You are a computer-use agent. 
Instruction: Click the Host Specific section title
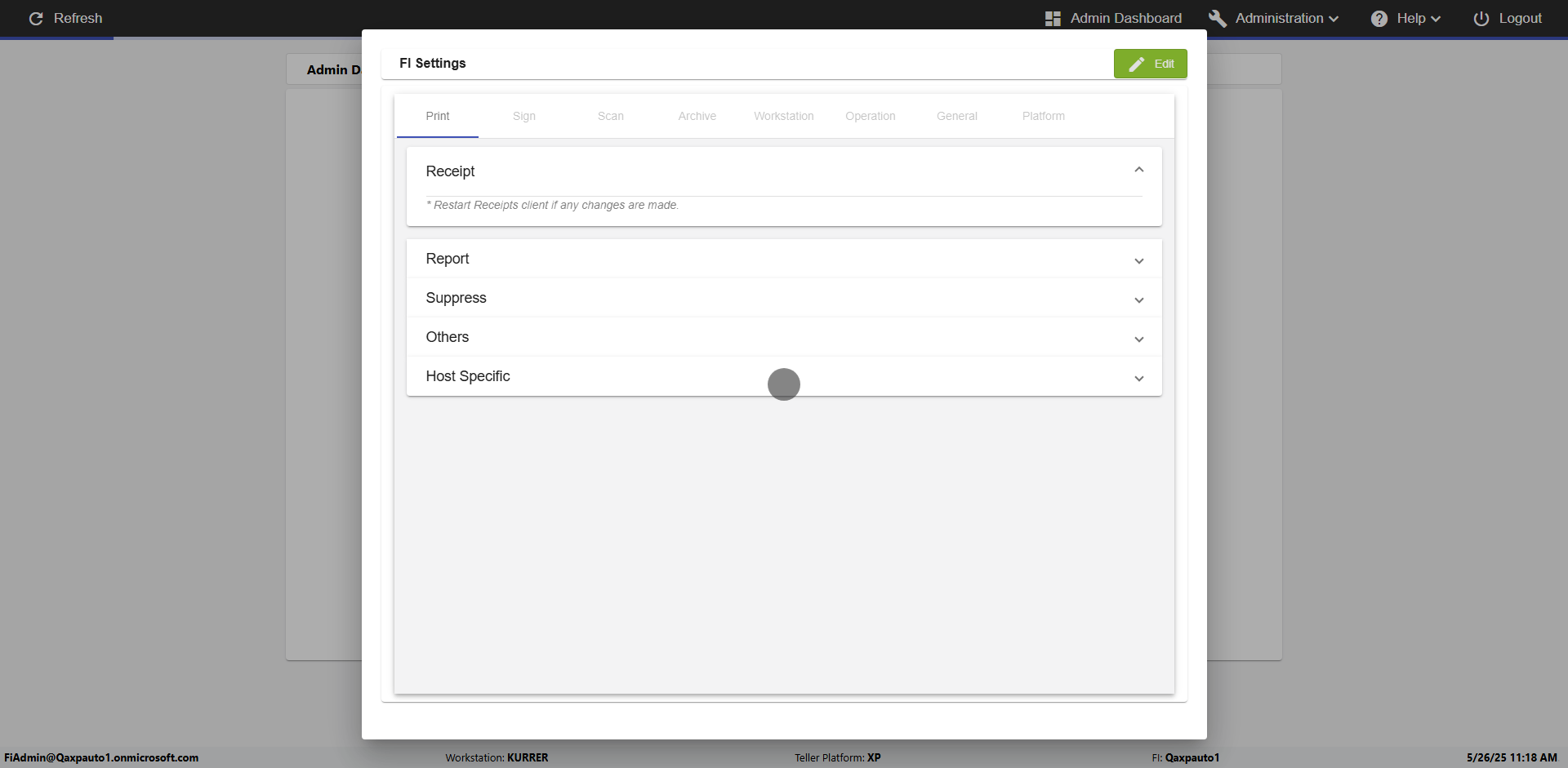click(x=468, y=376)
